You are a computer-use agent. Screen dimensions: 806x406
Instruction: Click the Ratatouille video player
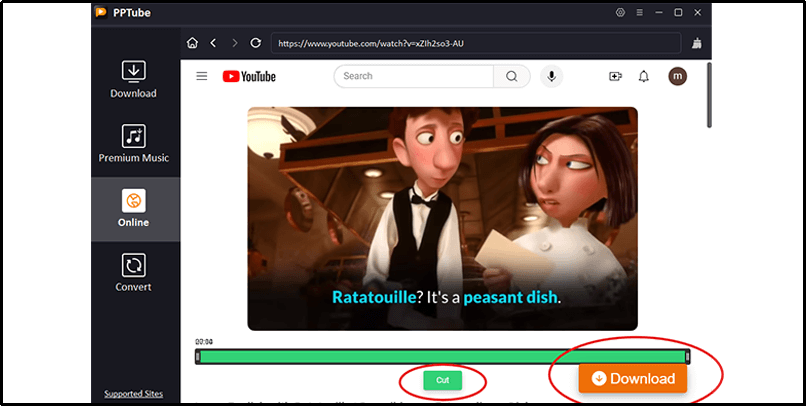click(443, 218)
